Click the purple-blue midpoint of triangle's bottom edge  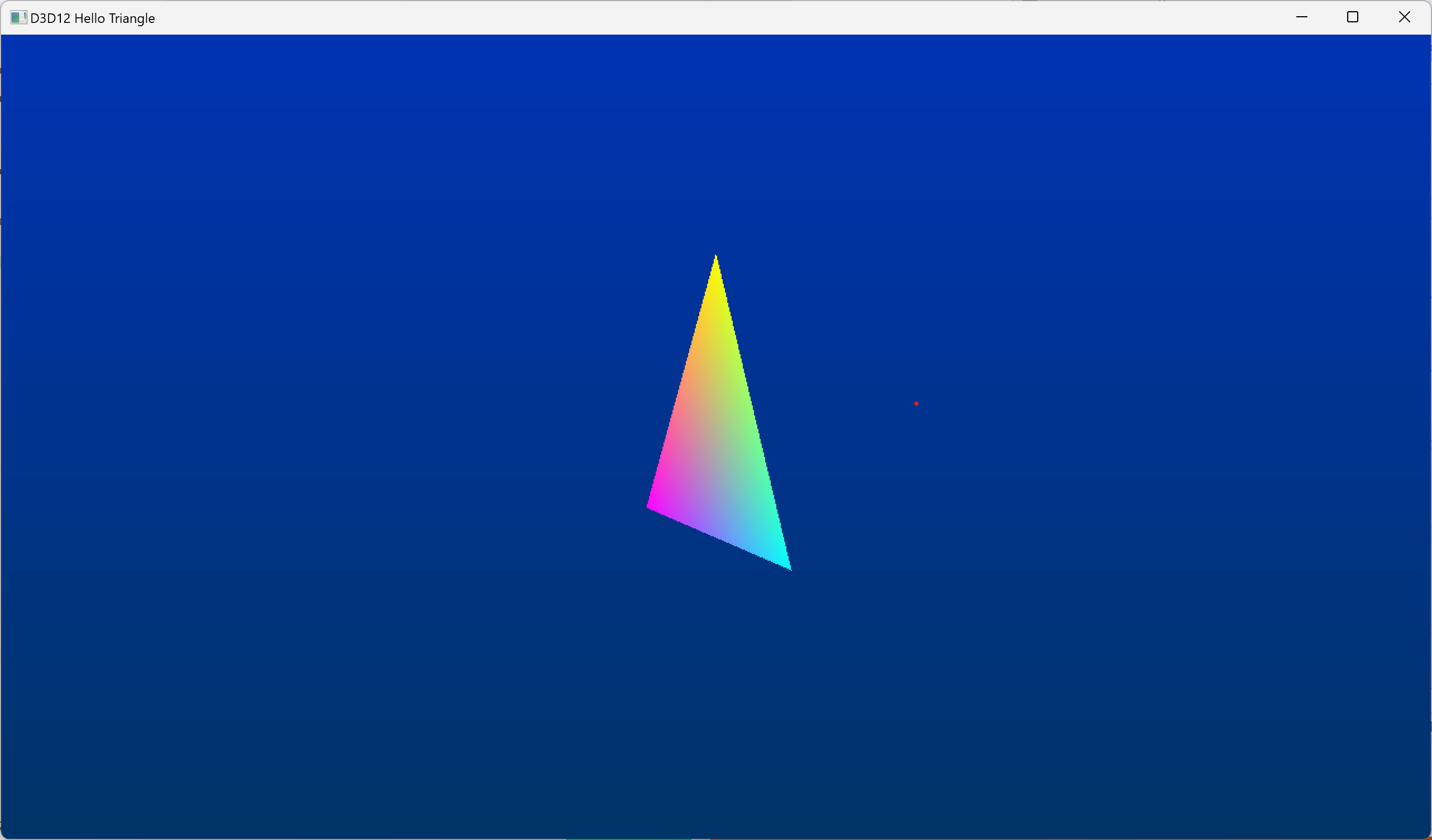point(719,536)
